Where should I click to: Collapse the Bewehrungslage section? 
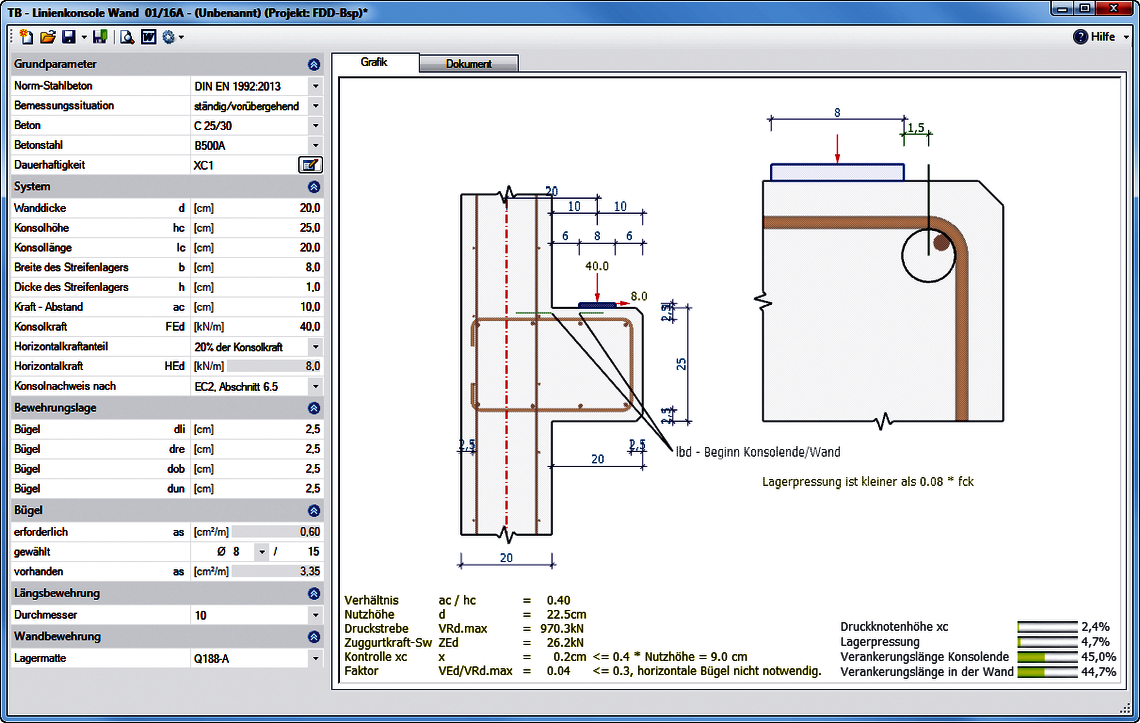click(313, 408)
